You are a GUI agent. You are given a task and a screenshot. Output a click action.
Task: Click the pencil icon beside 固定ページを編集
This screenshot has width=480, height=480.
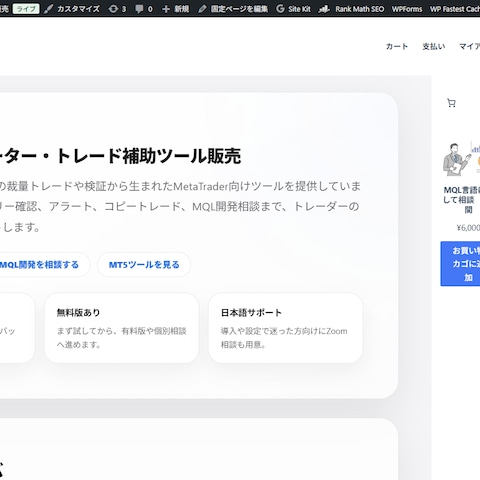point(202,9)
